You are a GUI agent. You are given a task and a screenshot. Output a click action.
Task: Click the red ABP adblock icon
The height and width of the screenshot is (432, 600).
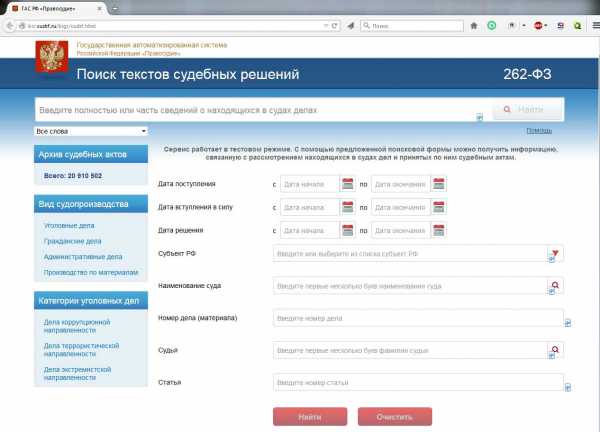(538, 26)
